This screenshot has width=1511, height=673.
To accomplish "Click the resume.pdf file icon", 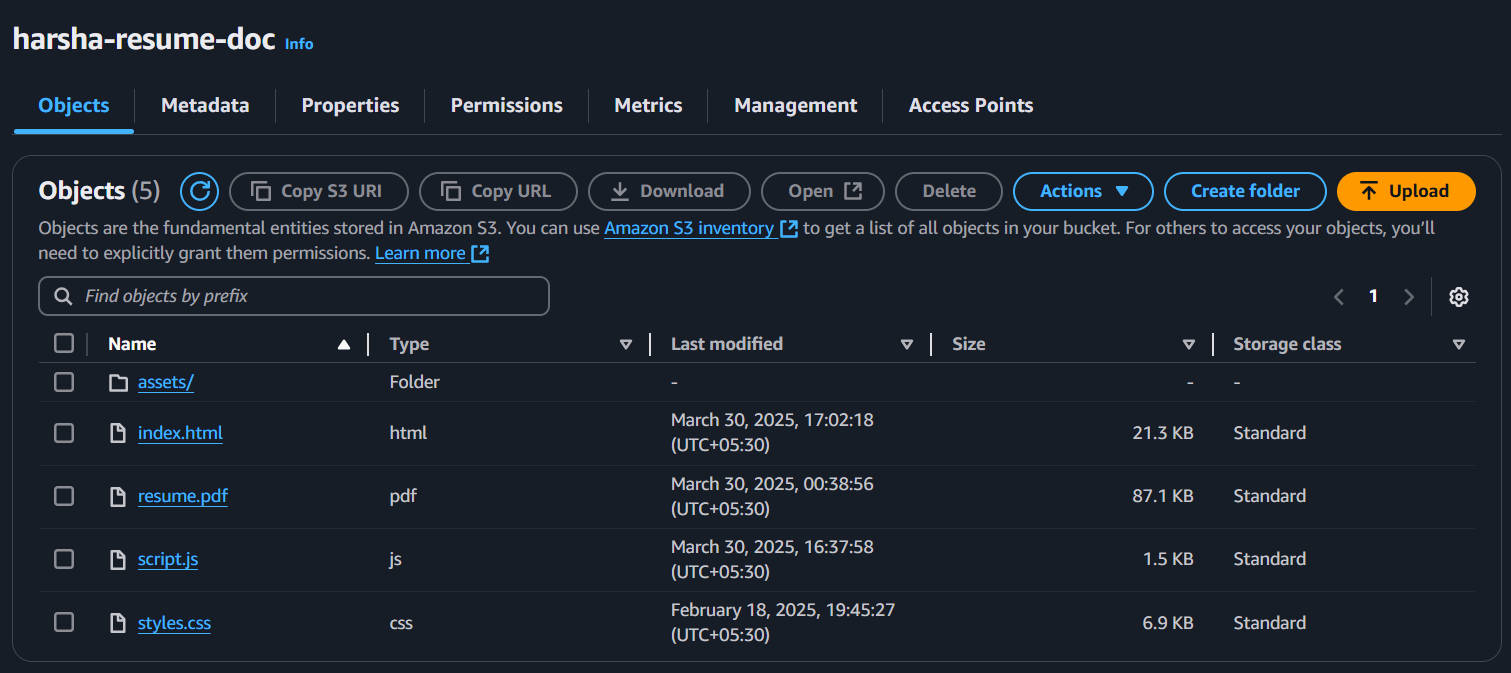I will pos(119,496).
